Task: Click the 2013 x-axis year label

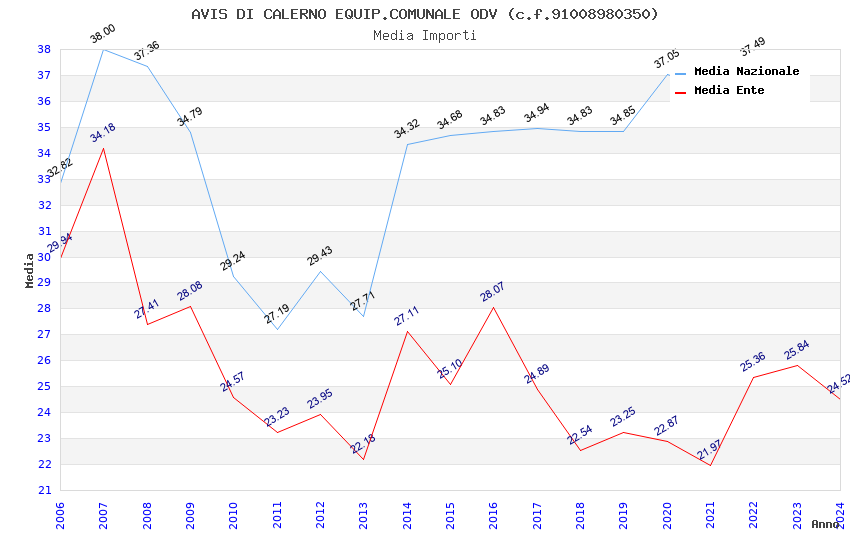Action: [x=363, y=515]
